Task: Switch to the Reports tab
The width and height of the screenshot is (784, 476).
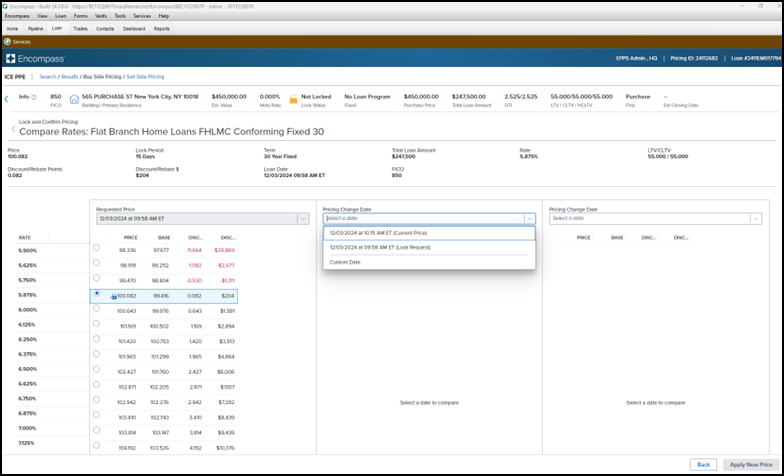Action: tap(162, 28)
